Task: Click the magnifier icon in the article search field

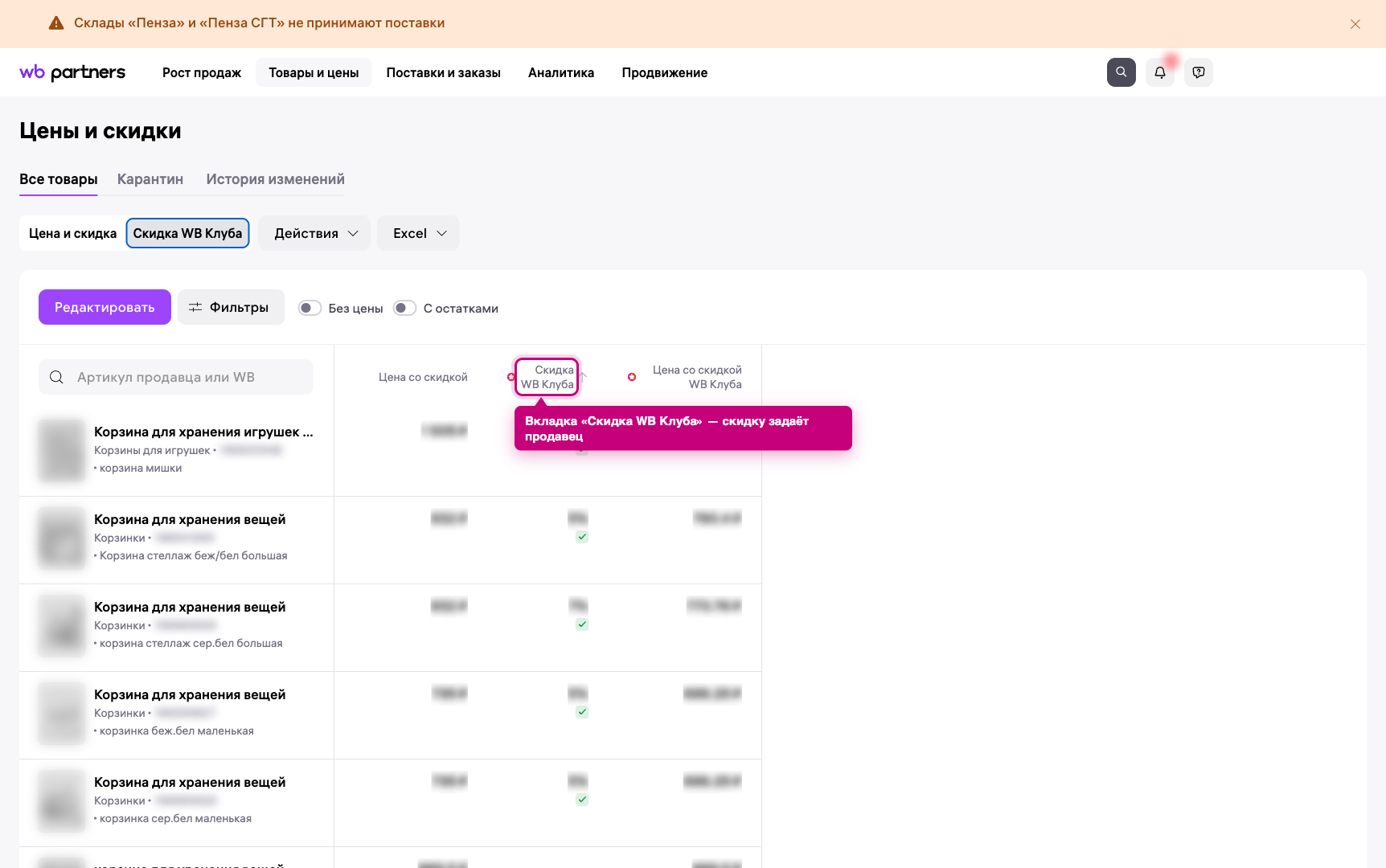Action: point(56,377)
